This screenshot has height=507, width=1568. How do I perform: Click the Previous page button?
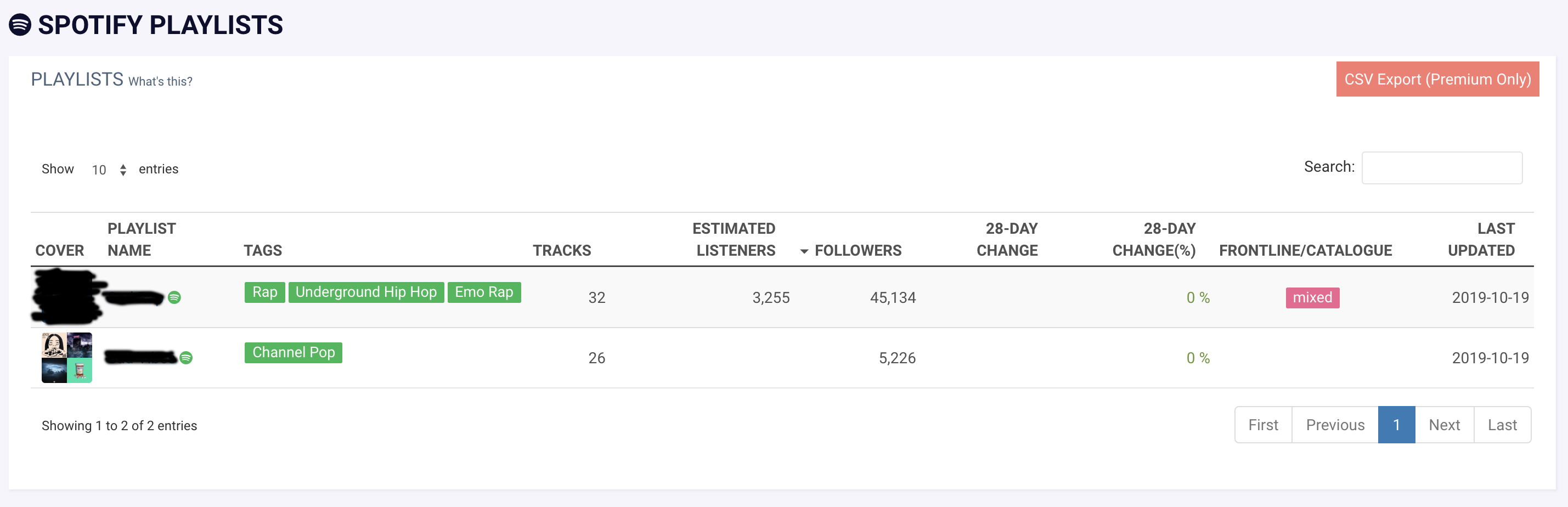pos(1335,425)
